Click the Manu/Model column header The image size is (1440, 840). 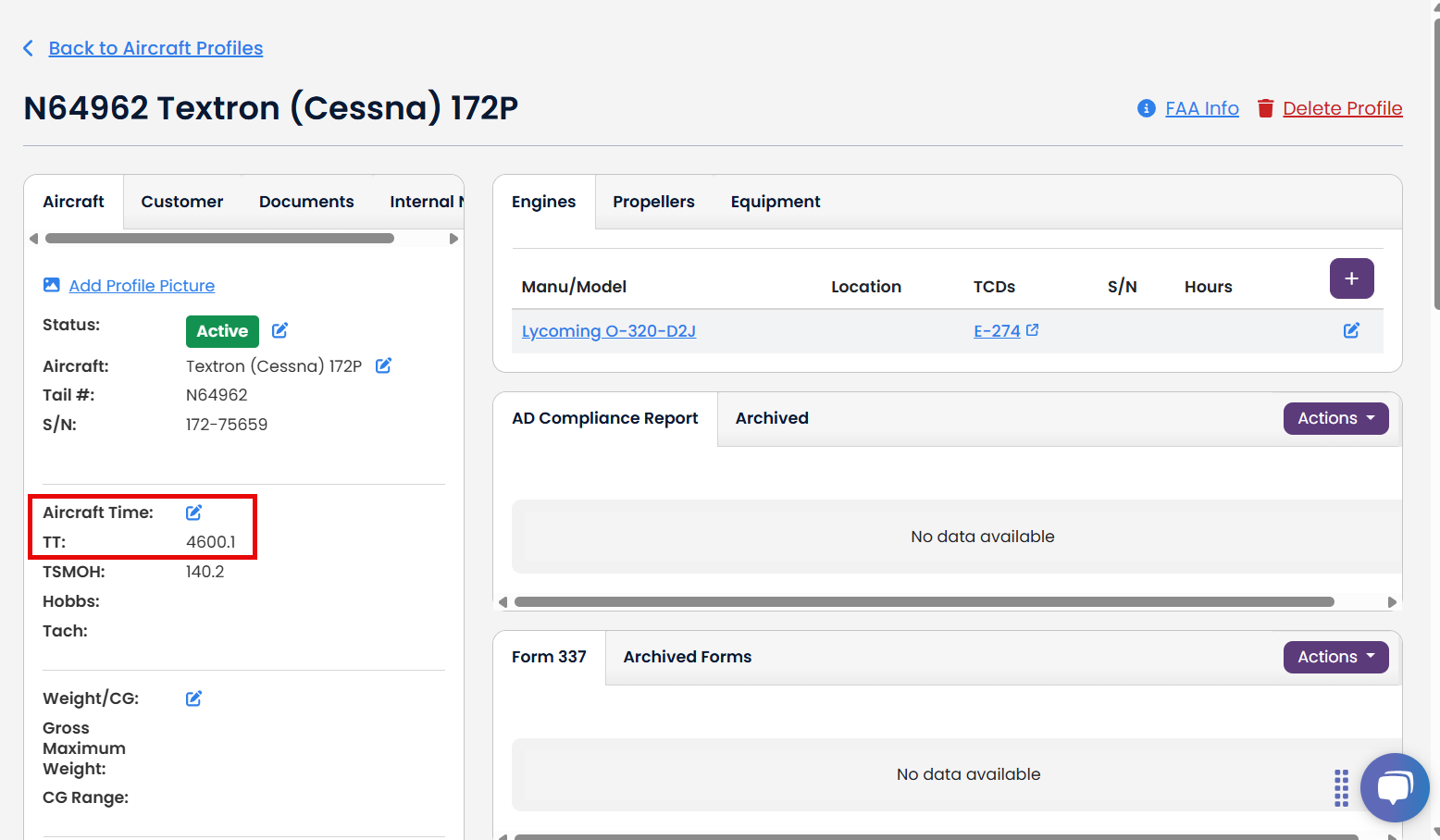tap(574, 287)
